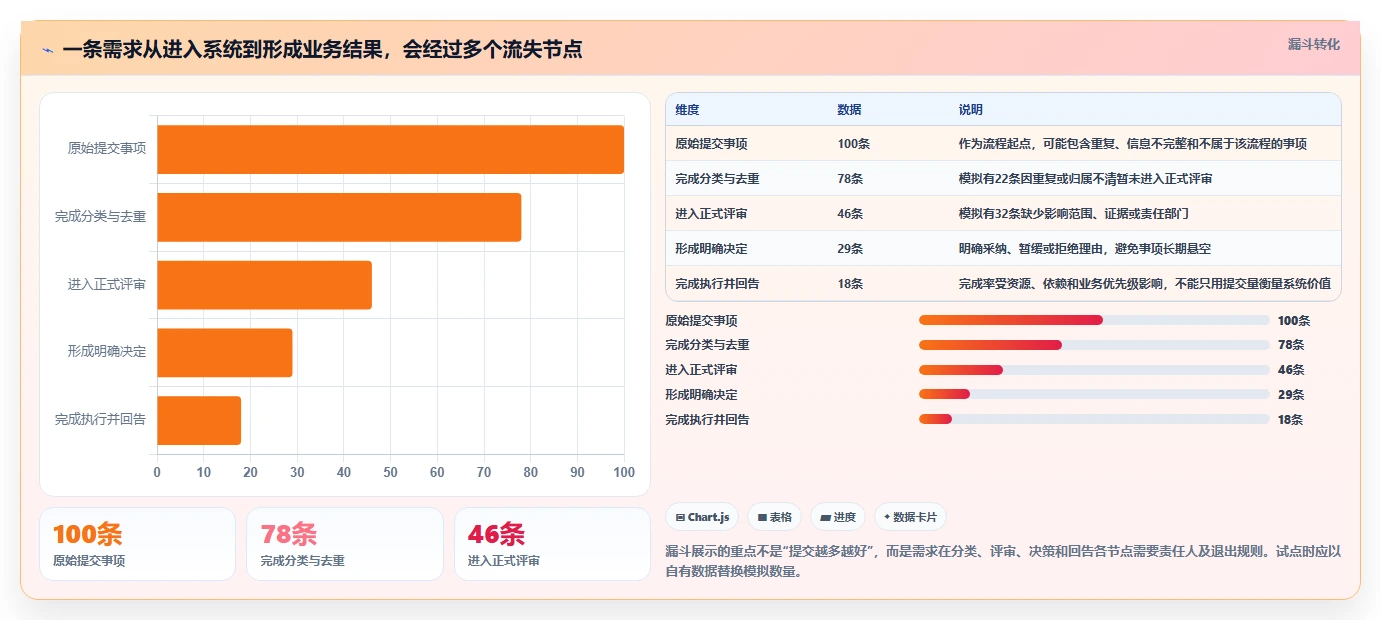Click the 50 tick on the x-axis

click(x=390, y=472)
